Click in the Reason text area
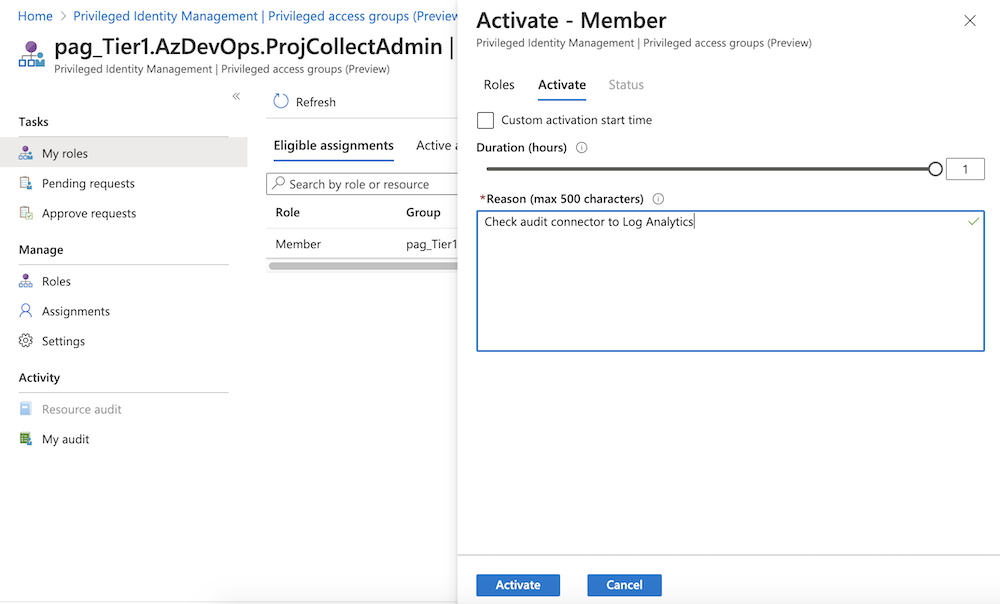 click(x=730, y=281)
